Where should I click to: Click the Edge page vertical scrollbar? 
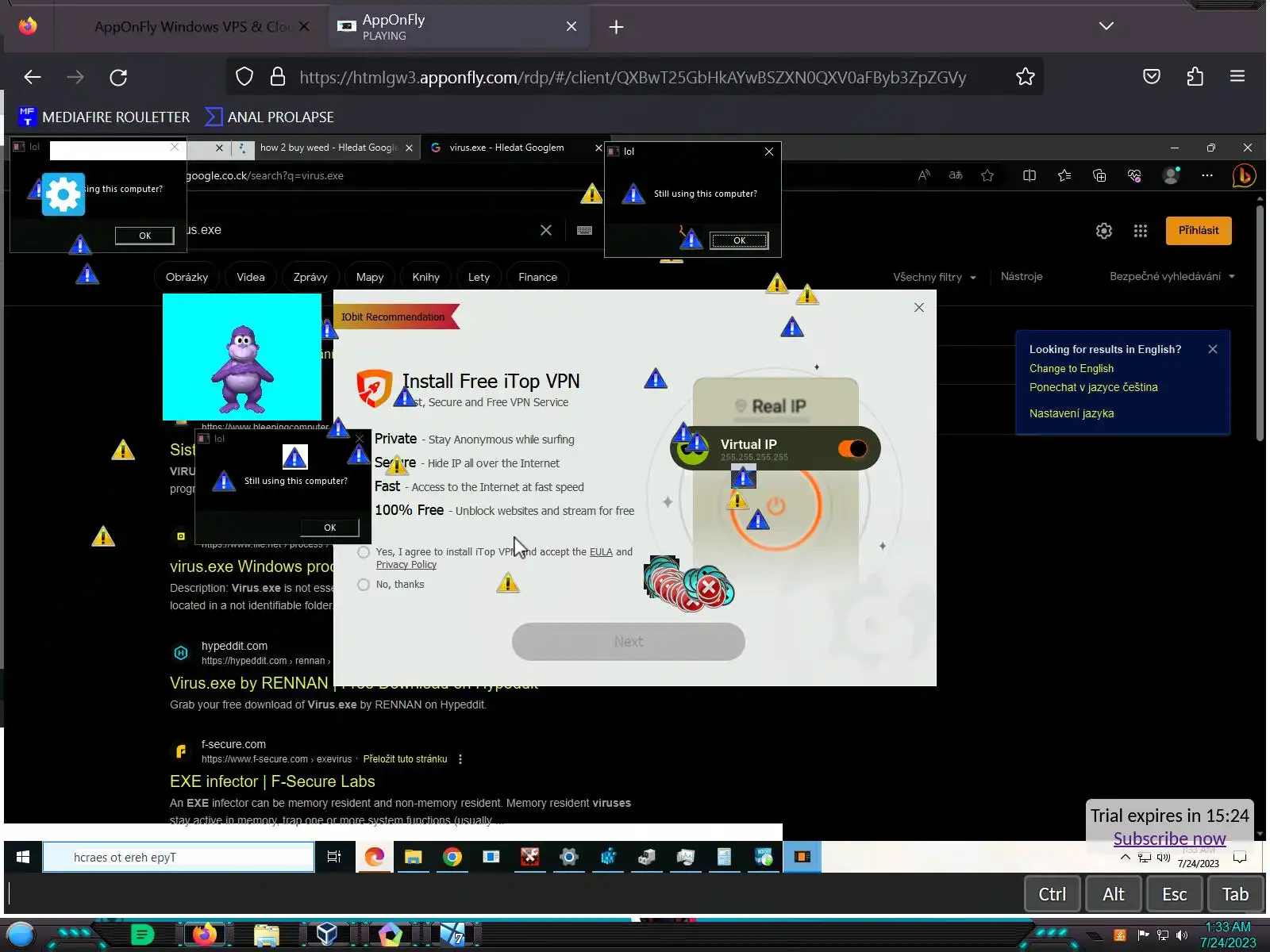coord(1260,324)
